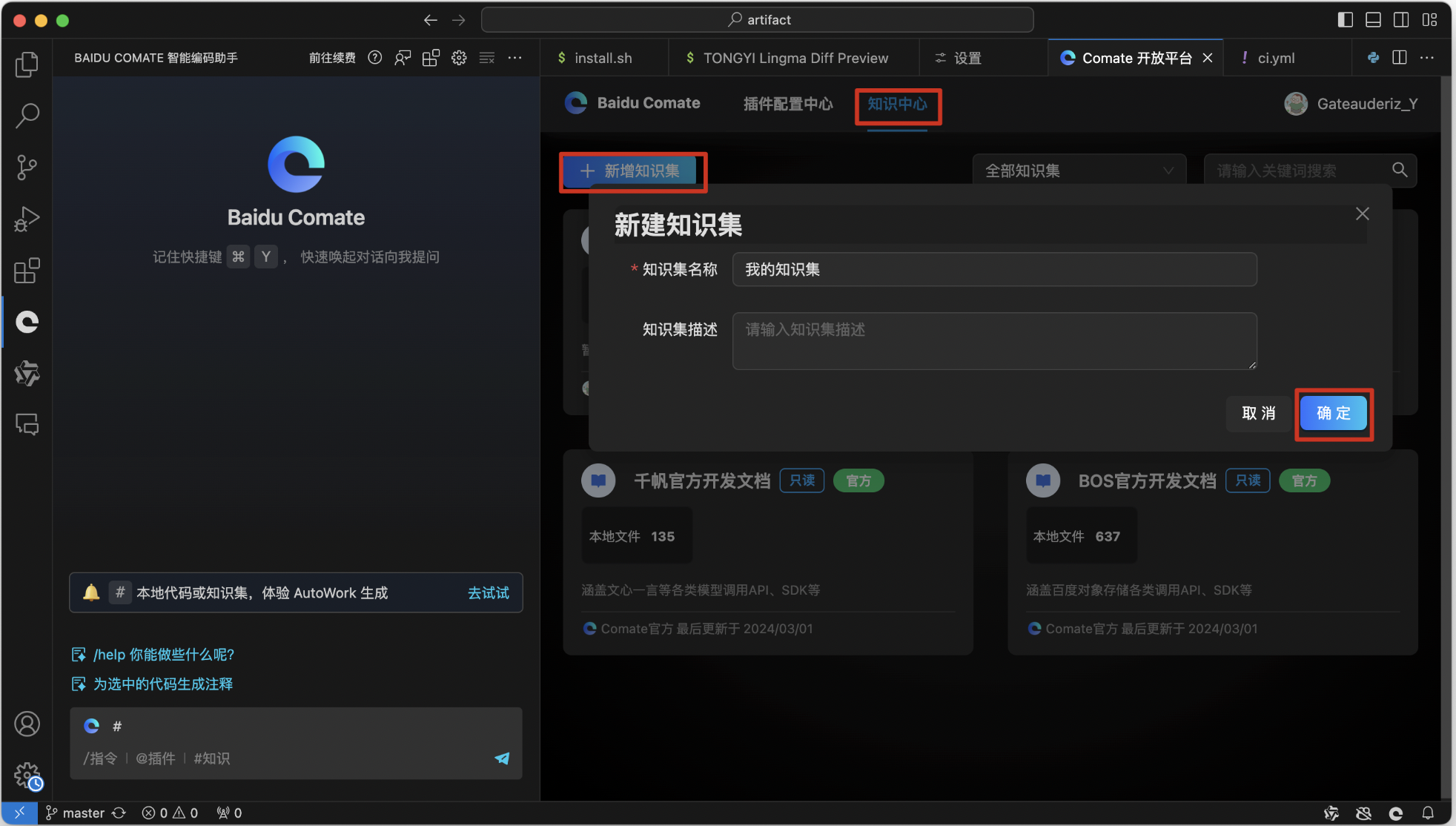
Task: Click the 知识集描述 textarea
Action: 995,341
